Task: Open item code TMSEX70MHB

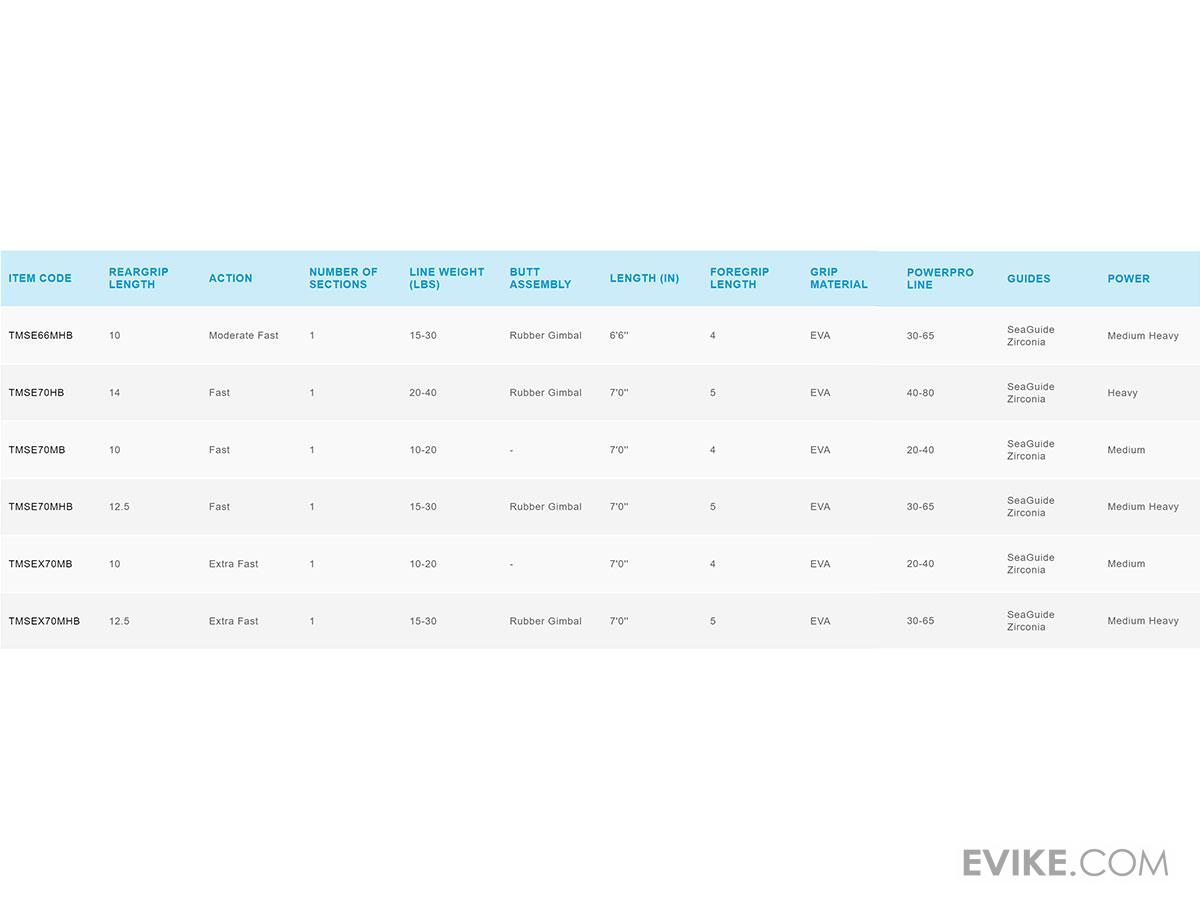Action: pos(44,621)
